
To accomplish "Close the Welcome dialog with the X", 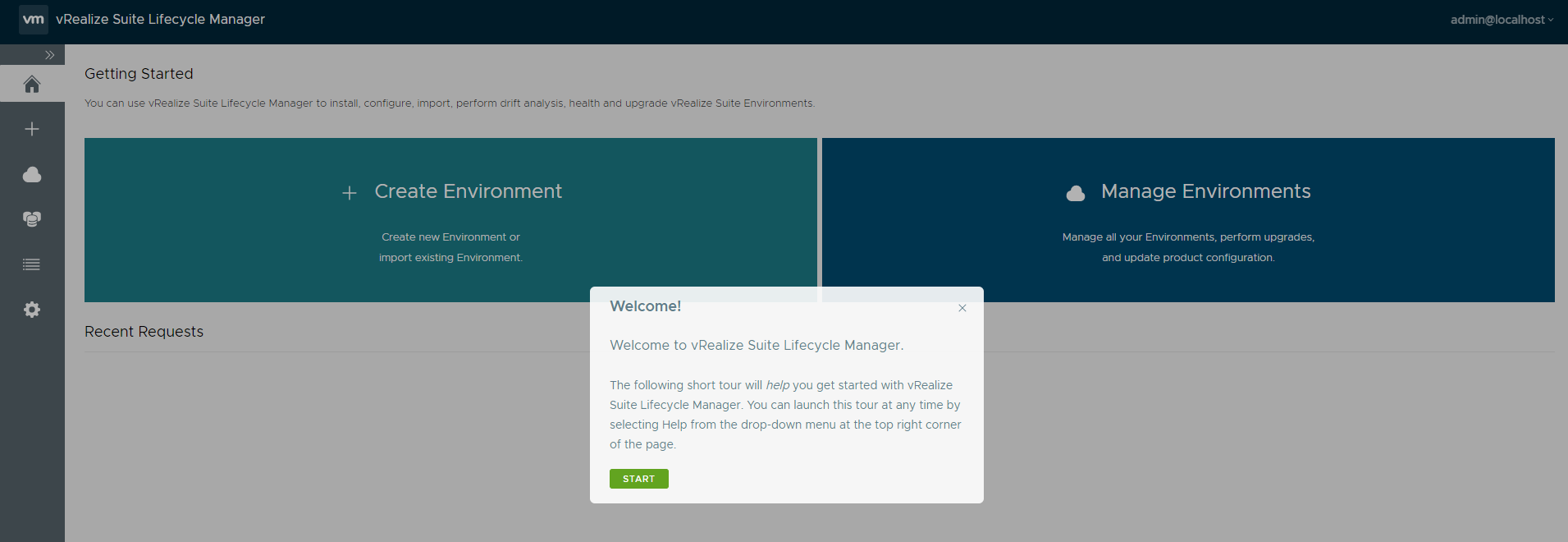I will (x=962, y=308).
